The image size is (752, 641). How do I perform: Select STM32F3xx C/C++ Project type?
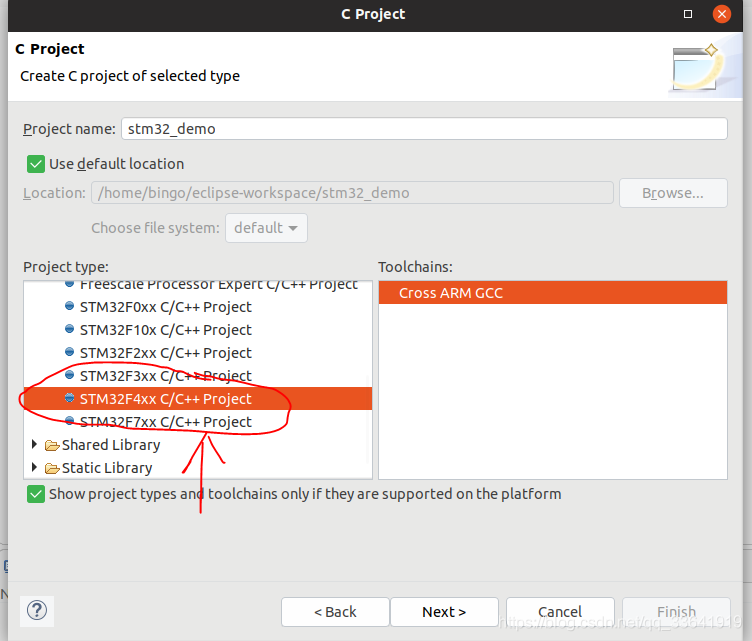click(x=165, y=376)
